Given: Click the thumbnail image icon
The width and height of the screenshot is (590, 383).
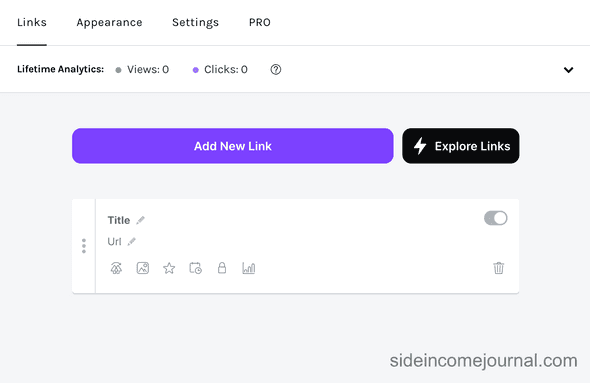Looking at the screenshot, I should [143, 268].
